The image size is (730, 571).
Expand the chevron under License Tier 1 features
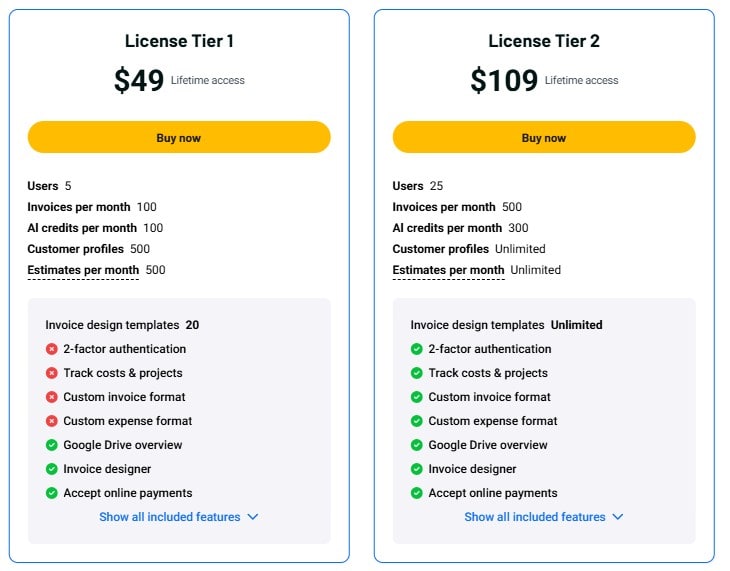coord(253,517)
